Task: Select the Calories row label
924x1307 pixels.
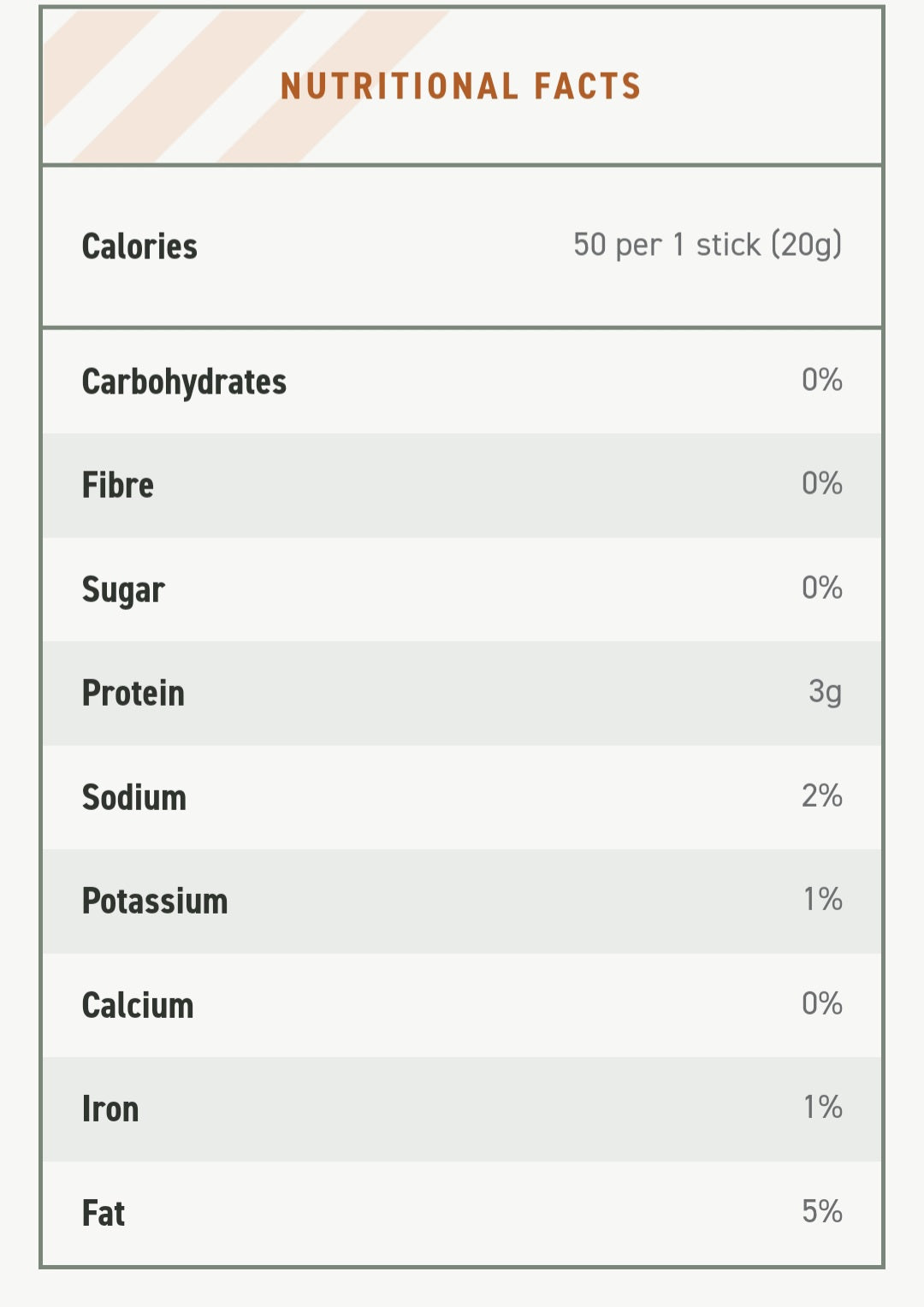Action: click(139, 246)
